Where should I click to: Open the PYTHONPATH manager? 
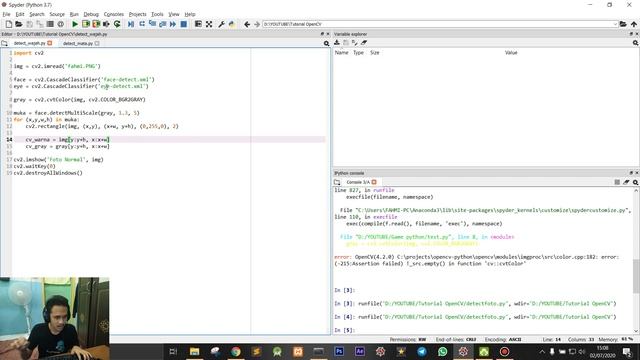pos(232,24)
